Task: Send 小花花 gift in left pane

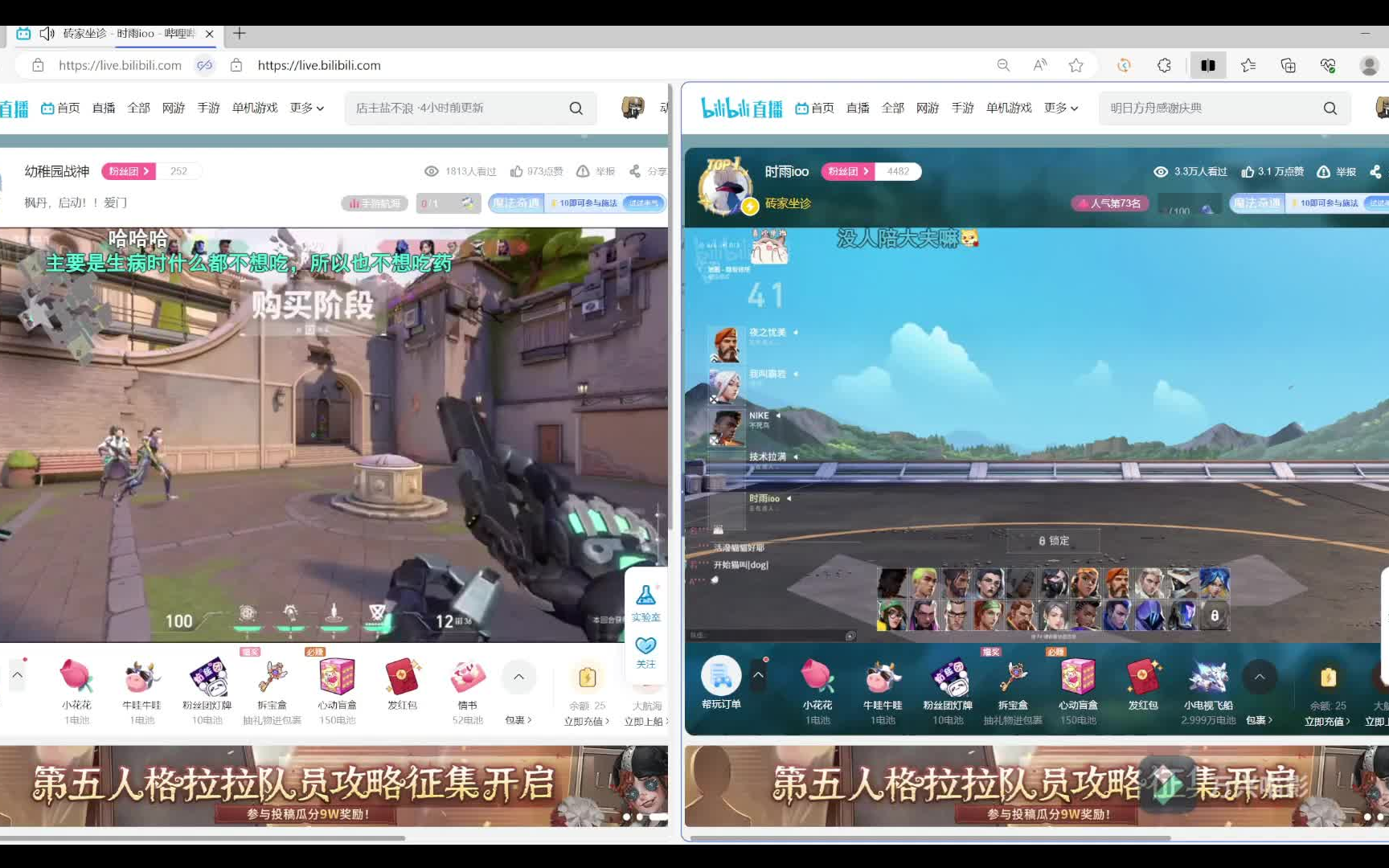Action: tap(76, 690)
